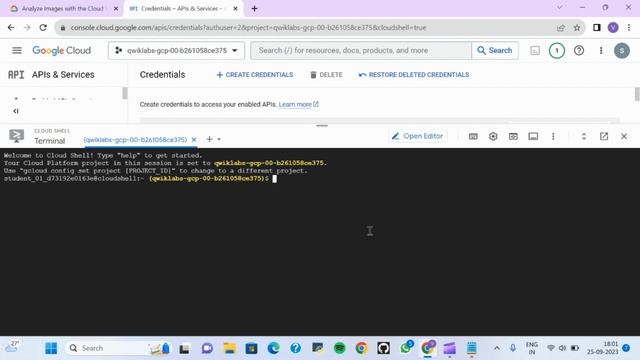
Task: Open the taskbar clock and date
Action: coord(602,348)
